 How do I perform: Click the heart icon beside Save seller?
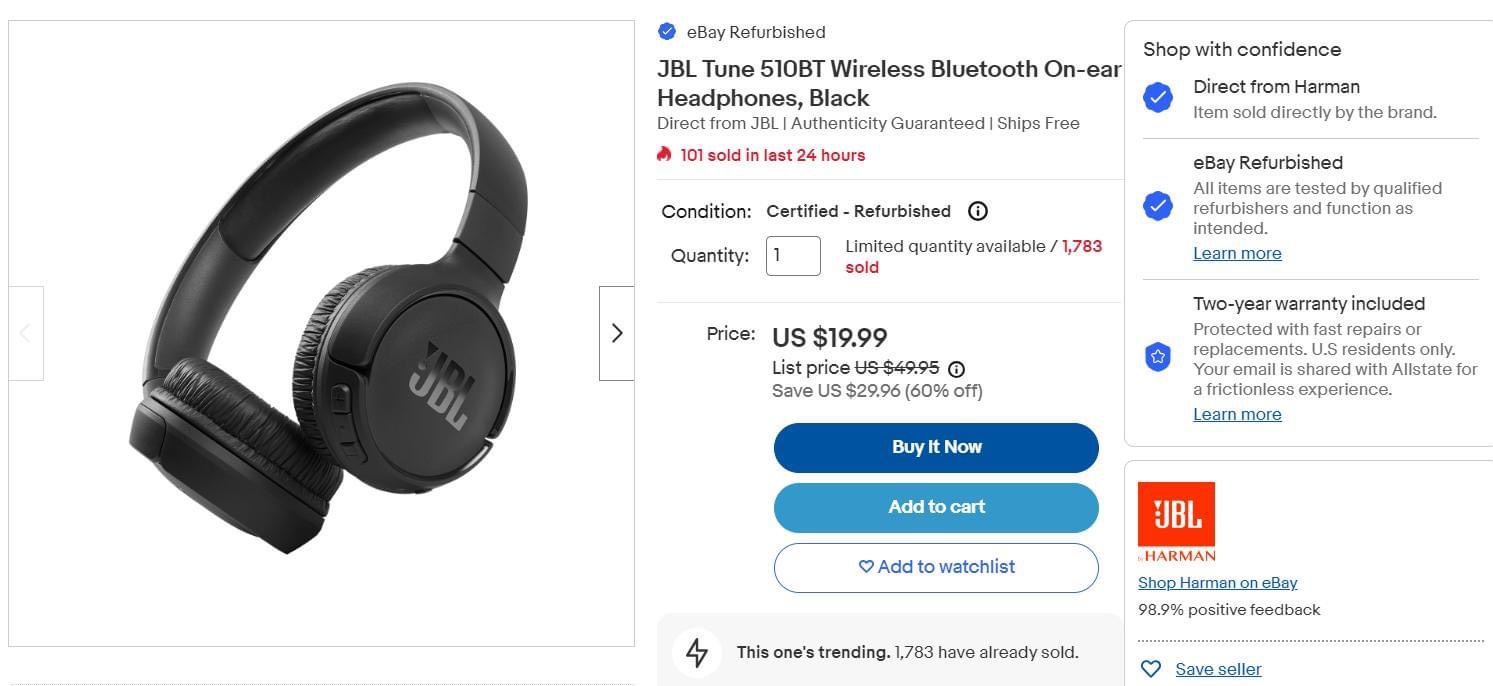pos(1151,669)
